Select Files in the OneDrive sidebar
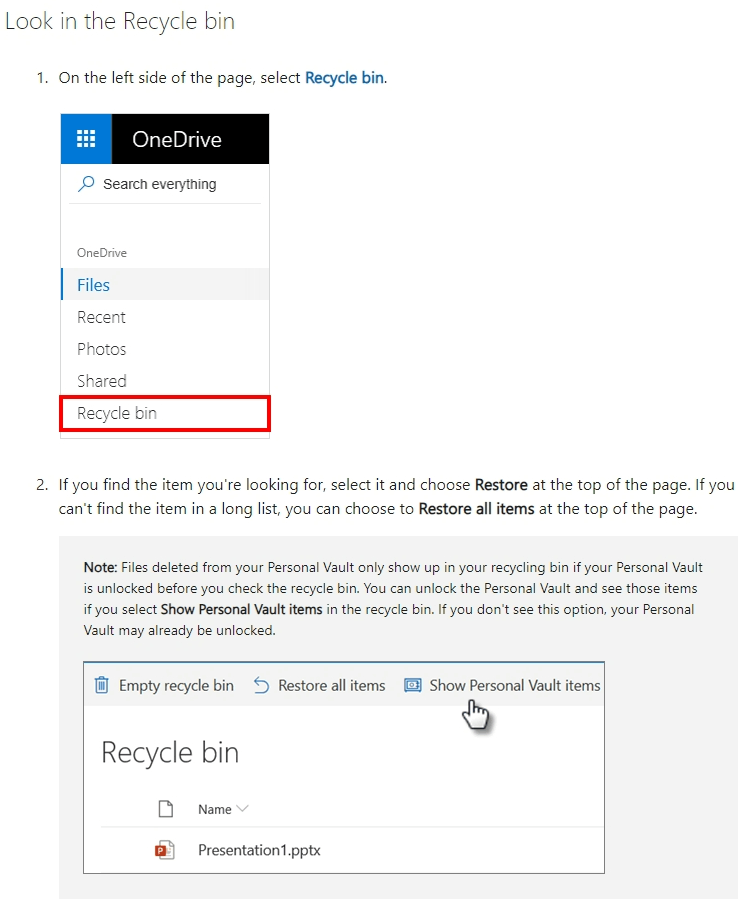This screenshot has height=905, width=738. coord(165,285)
